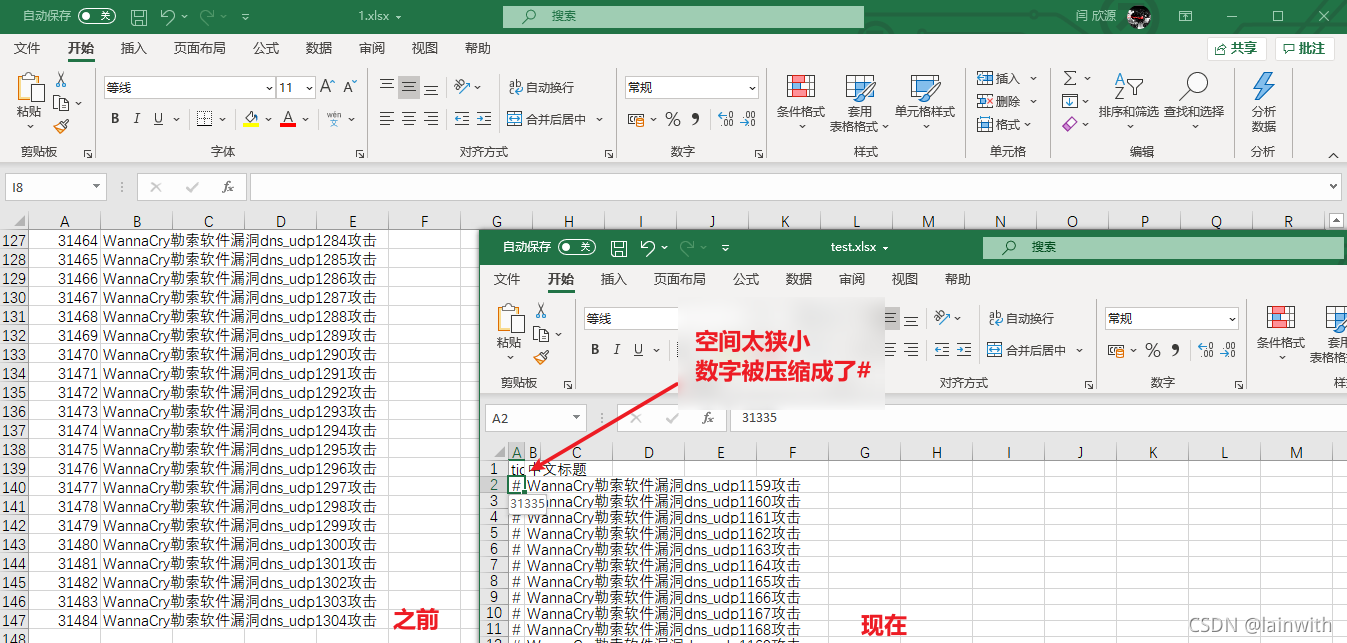Toggle AutoSave switch in test.xlsx window

click(576, 247)
